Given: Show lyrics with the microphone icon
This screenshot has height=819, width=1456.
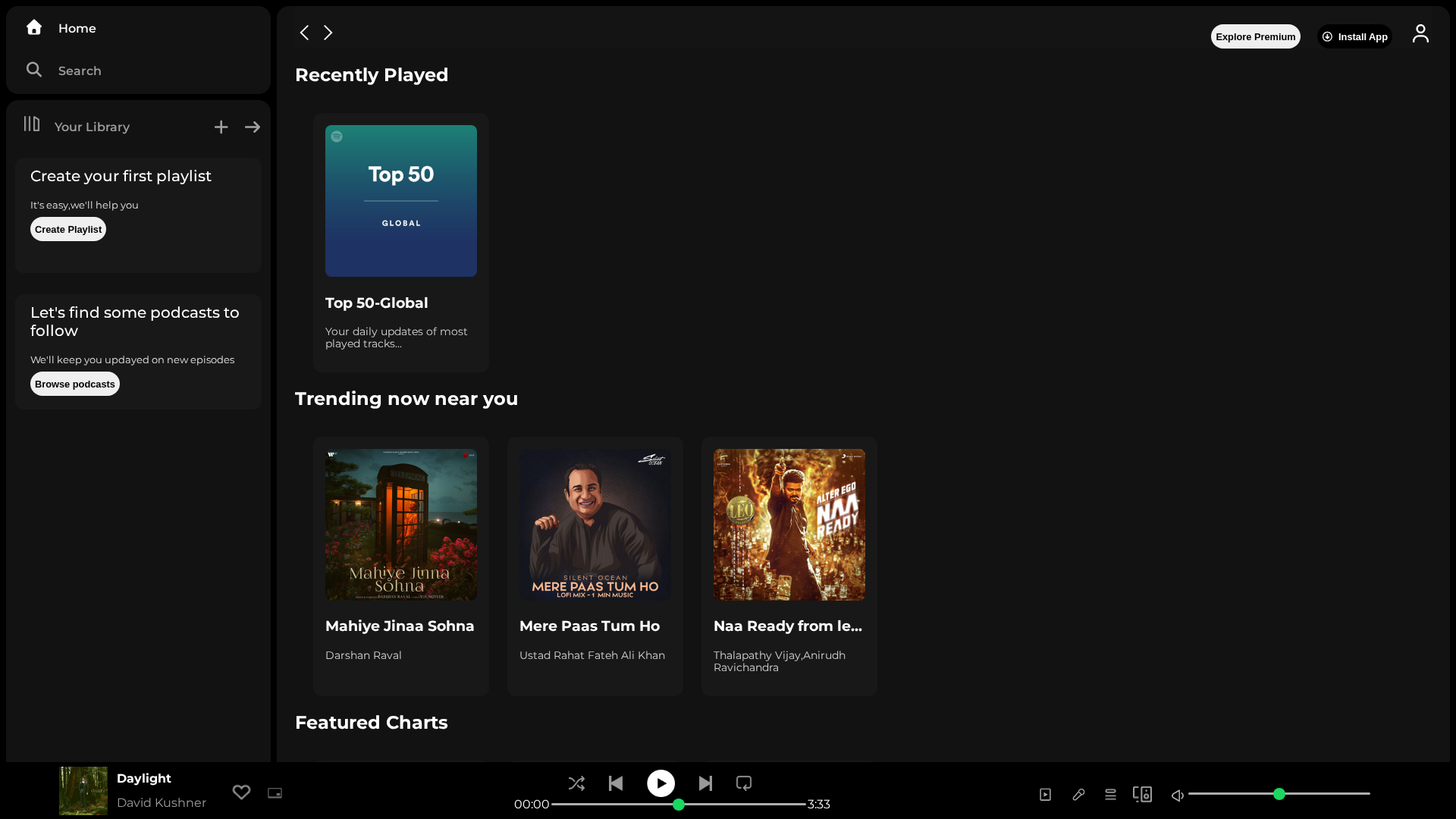Looking at the screenshot, I should [x=1078, y=795].
